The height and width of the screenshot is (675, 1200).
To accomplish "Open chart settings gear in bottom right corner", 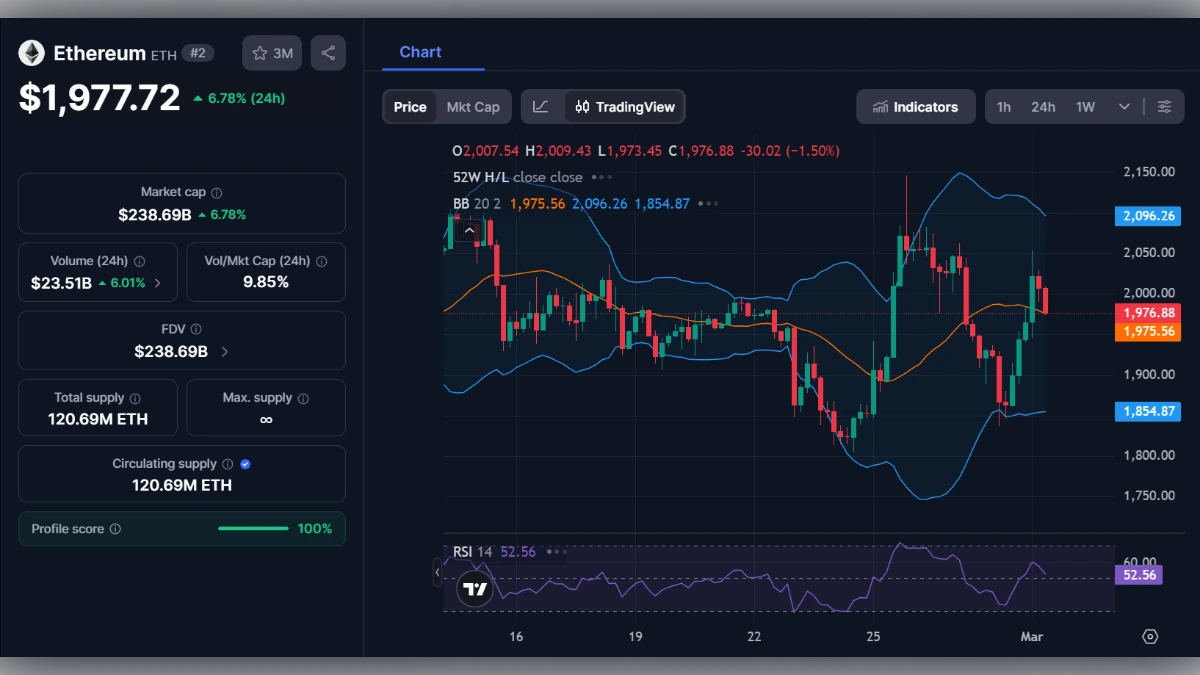I will tap(1150, 636).
